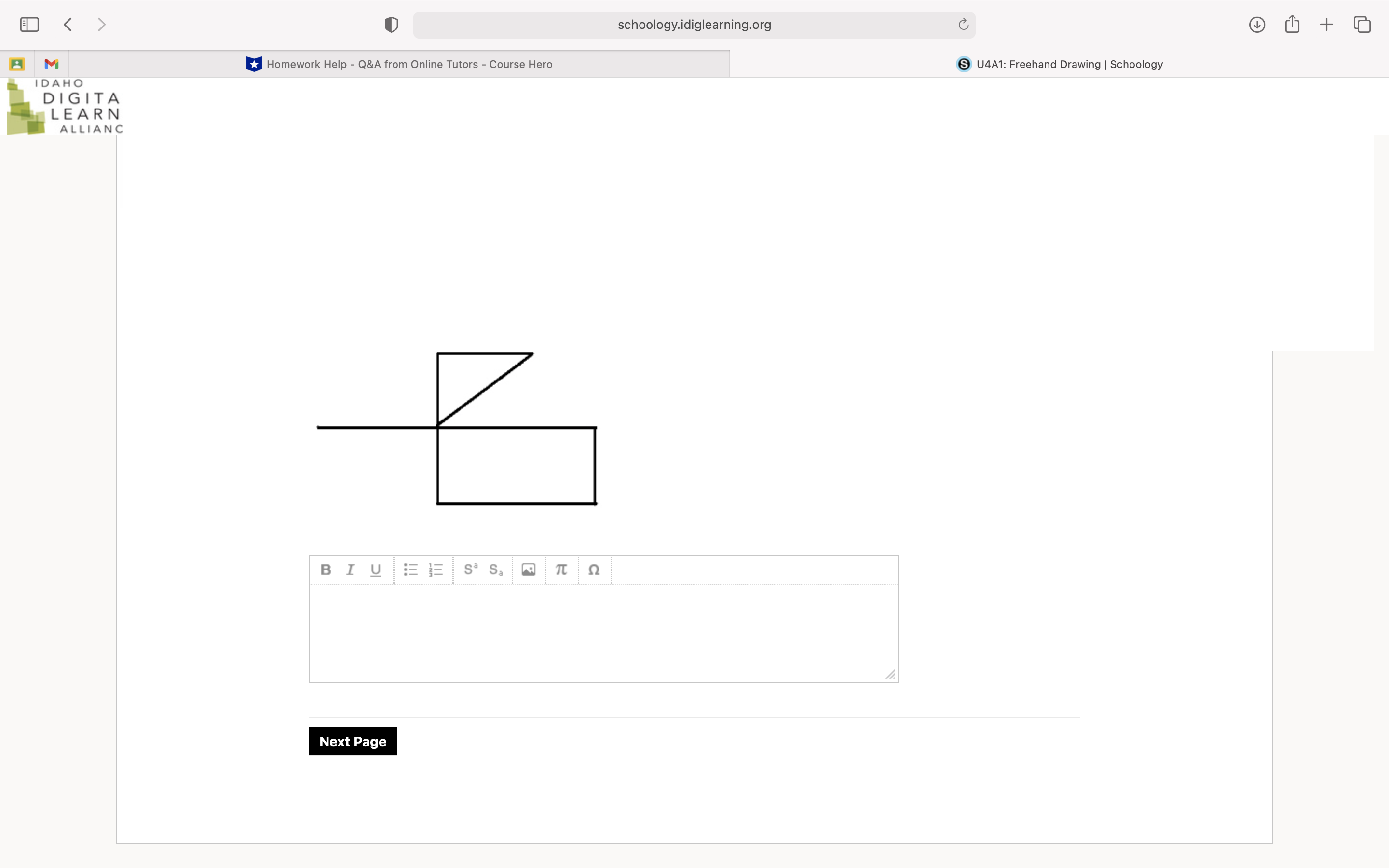
Task: Select the Subscript formatting icon
Action: click(x=496, y=570)
